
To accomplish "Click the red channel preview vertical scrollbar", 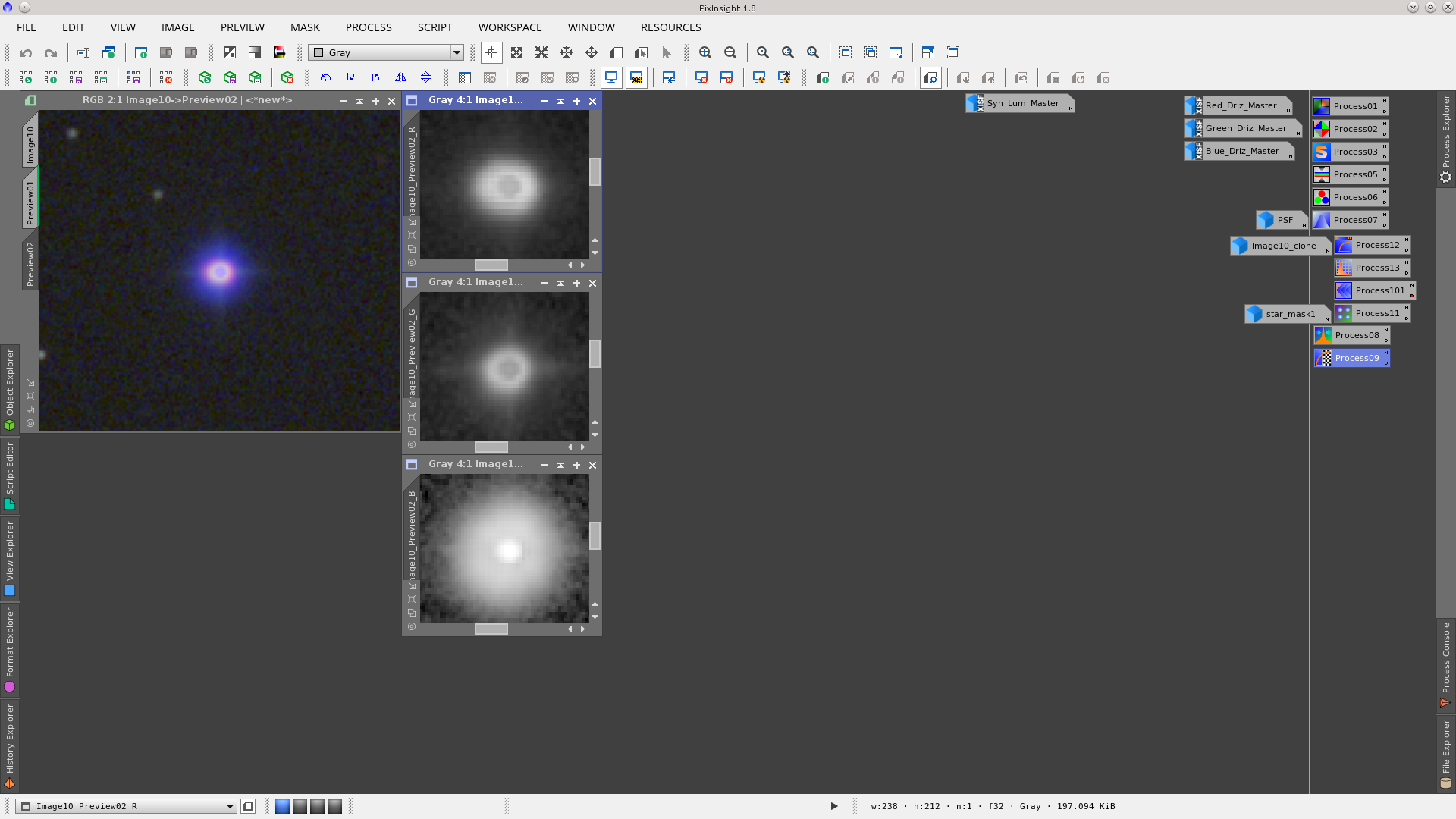I will coord(595,172).
